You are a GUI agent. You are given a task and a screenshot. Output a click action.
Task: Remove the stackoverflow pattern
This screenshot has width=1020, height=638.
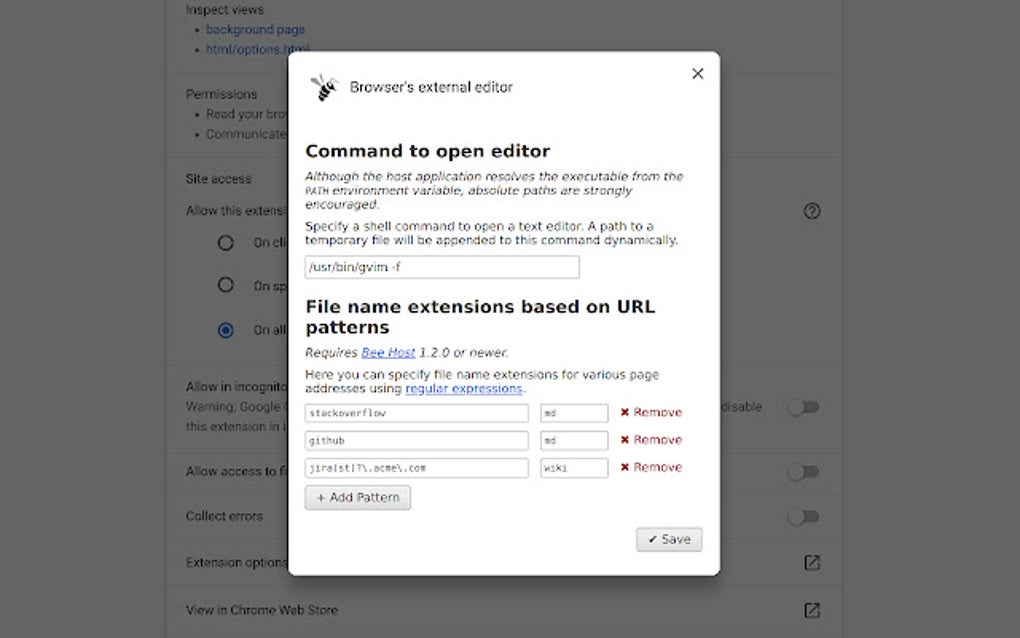point(651,412)
